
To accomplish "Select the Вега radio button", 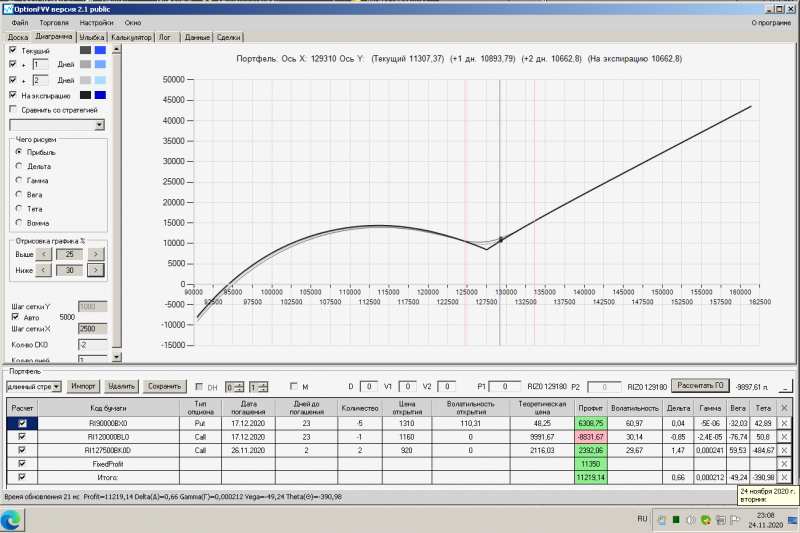I will point(19,194).
